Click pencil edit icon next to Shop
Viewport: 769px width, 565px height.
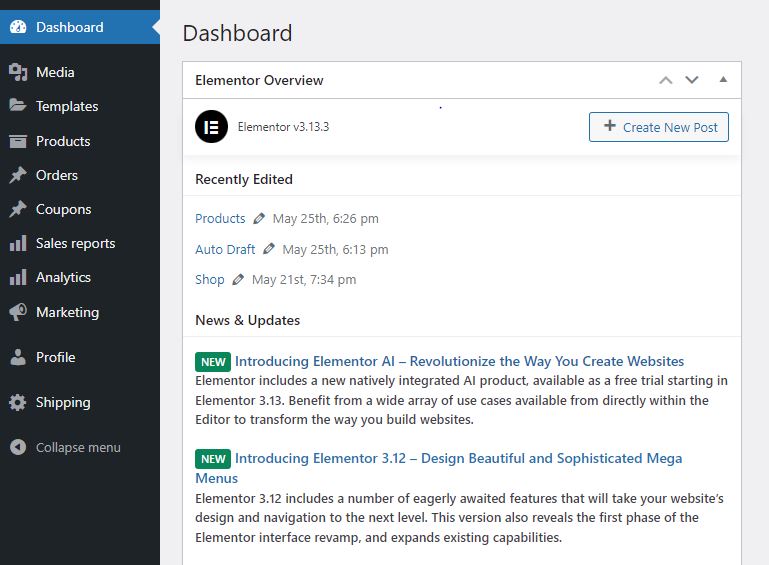click(x=238, y=280)
